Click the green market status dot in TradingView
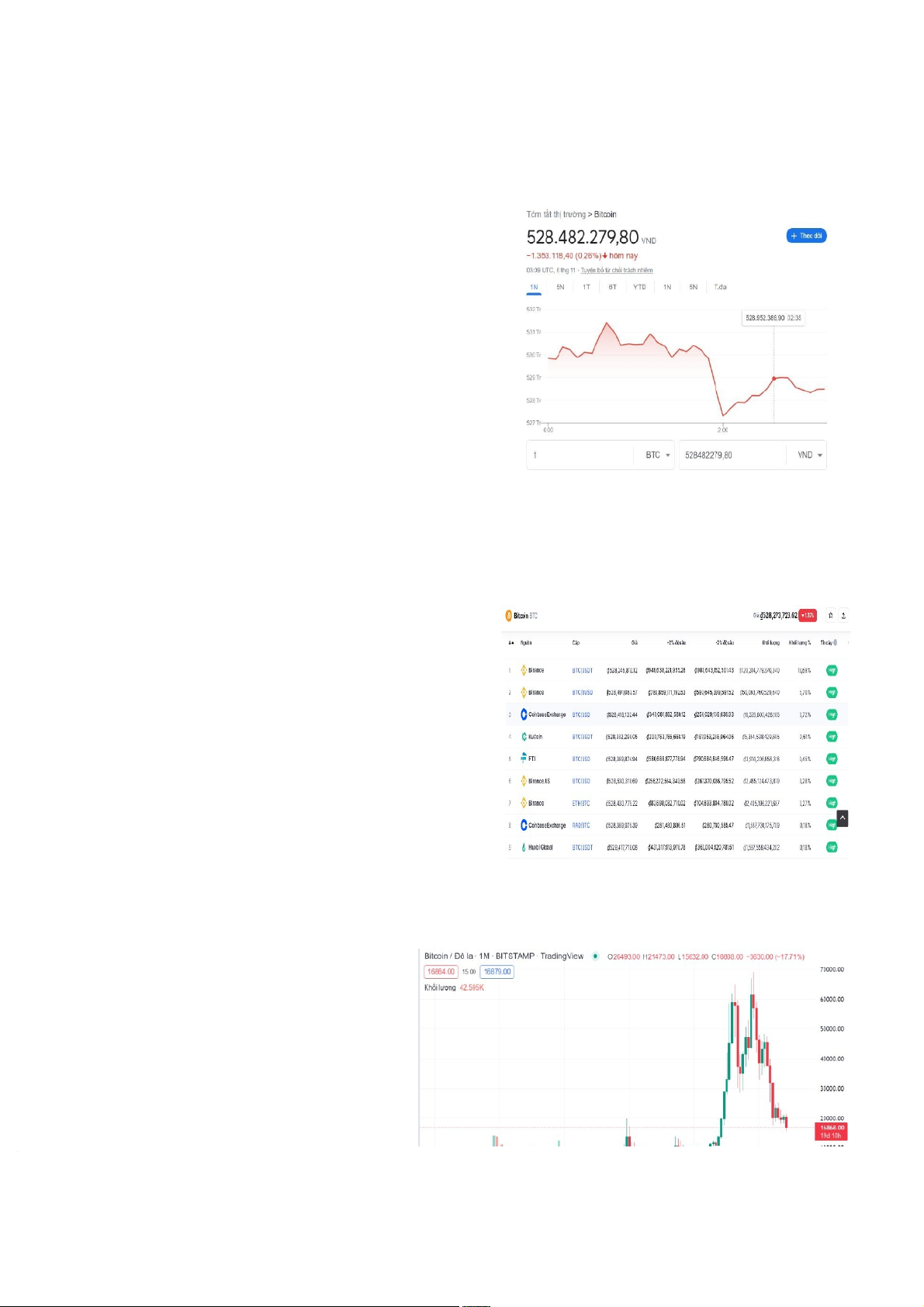Viewport: 924px width, 1307px height. 595,956
